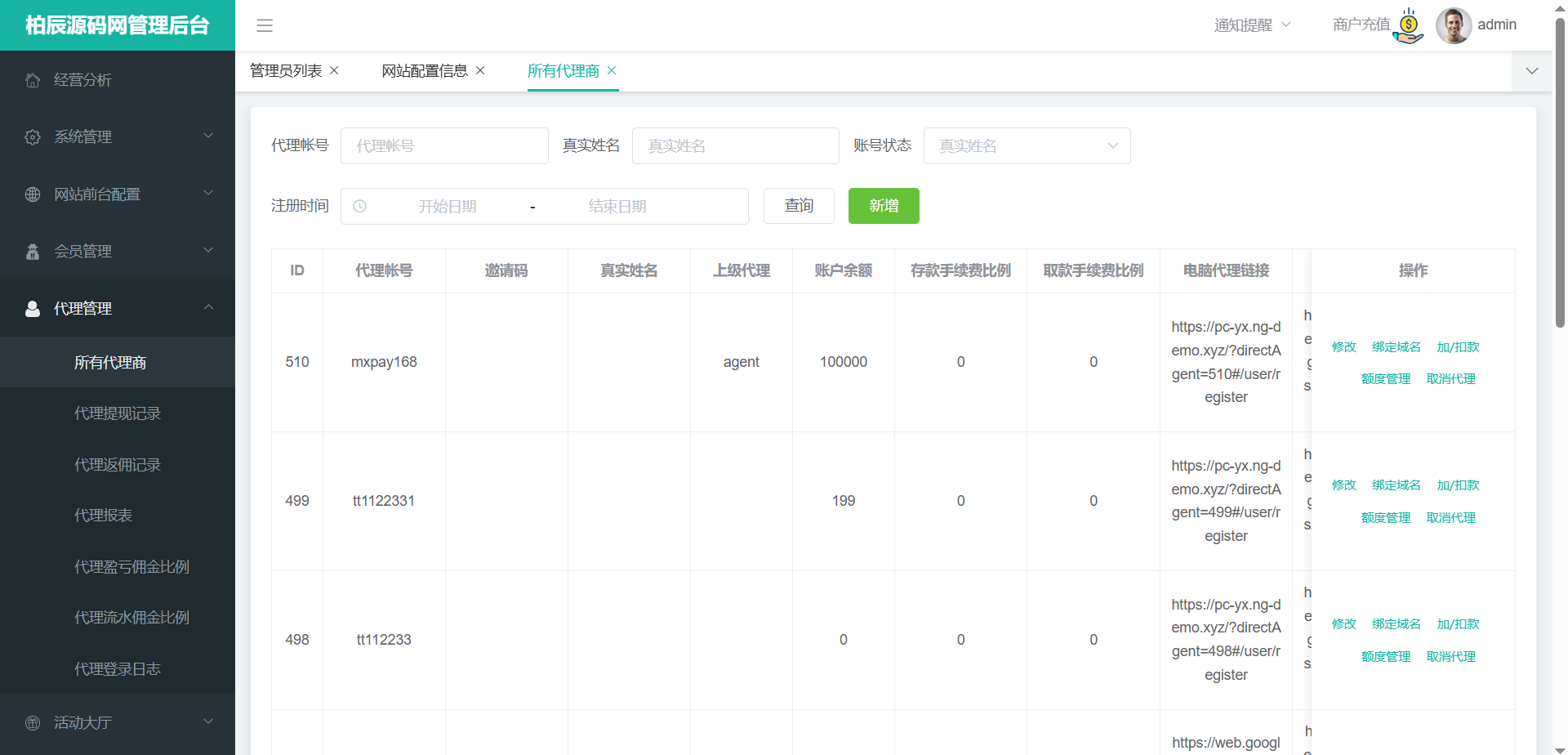Click 额度管理 for agent mxpay168
The image size is (1568, 755).
click(1386, 379)
